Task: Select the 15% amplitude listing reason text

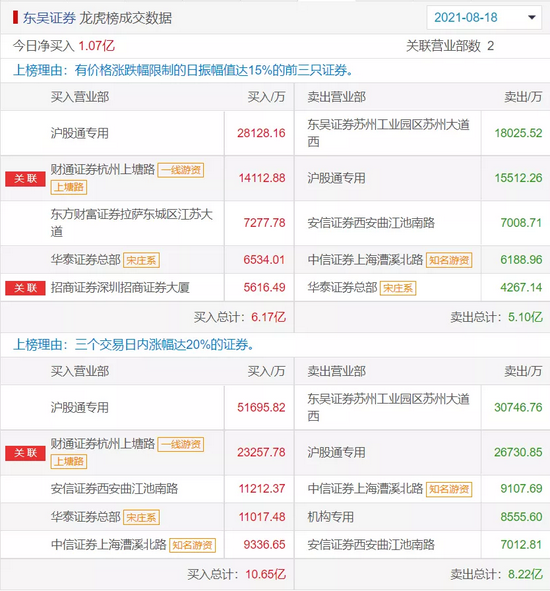Action: point(183,70)
